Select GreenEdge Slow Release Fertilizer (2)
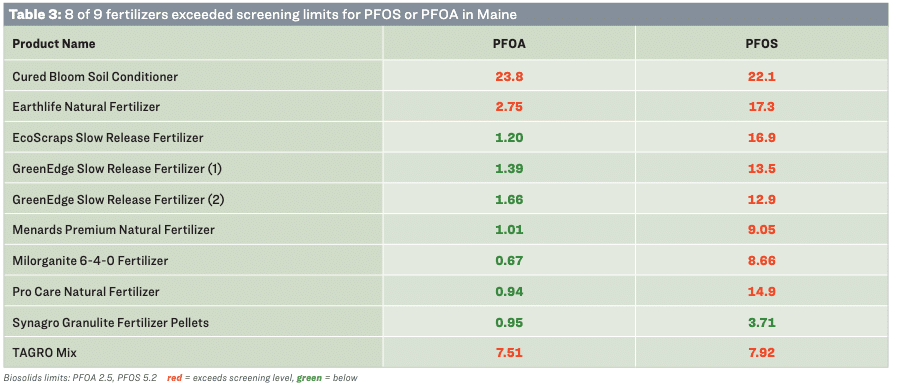 pyautogui.click(x=117, y=200)
